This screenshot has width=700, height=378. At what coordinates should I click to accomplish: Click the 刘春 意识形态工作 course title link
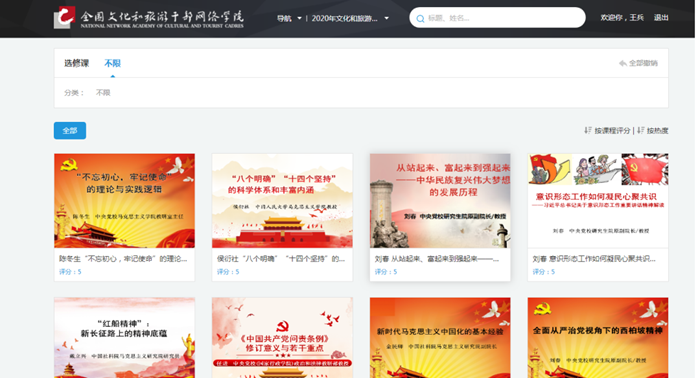pyautogui.click(x=594, y=259)
